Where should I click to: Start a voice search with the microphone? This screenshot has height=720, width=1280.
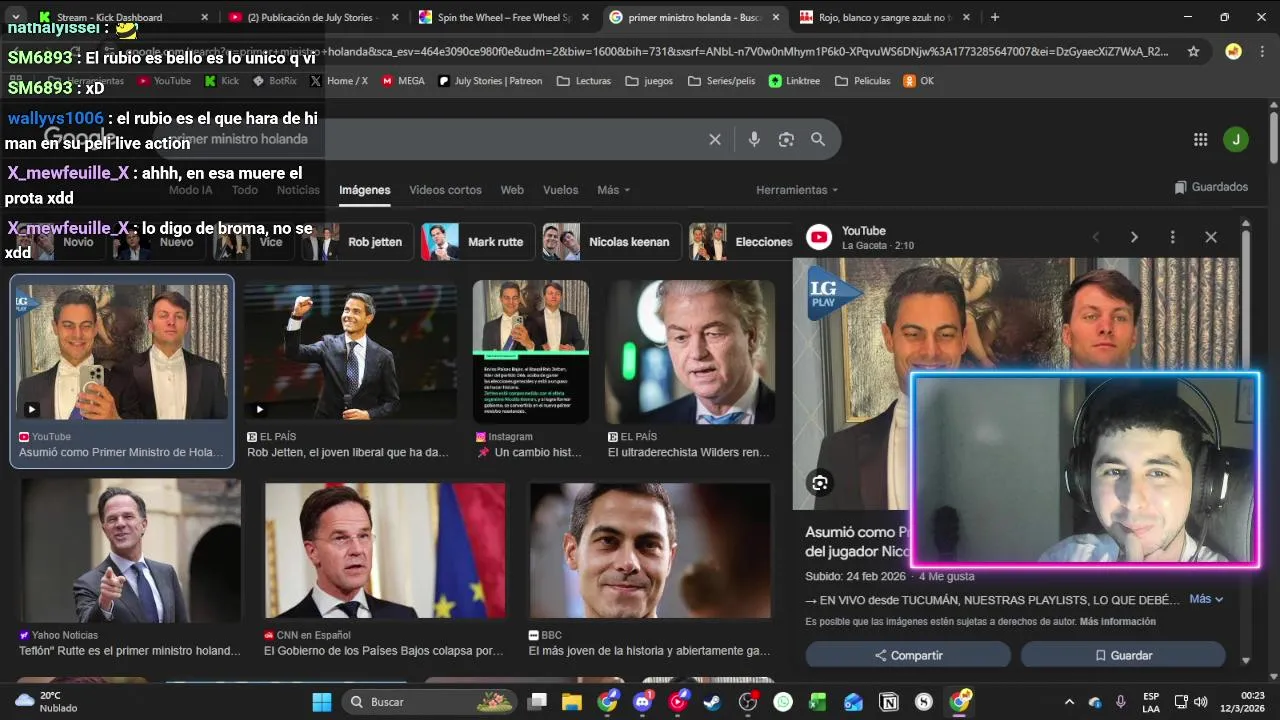point(754,140)
